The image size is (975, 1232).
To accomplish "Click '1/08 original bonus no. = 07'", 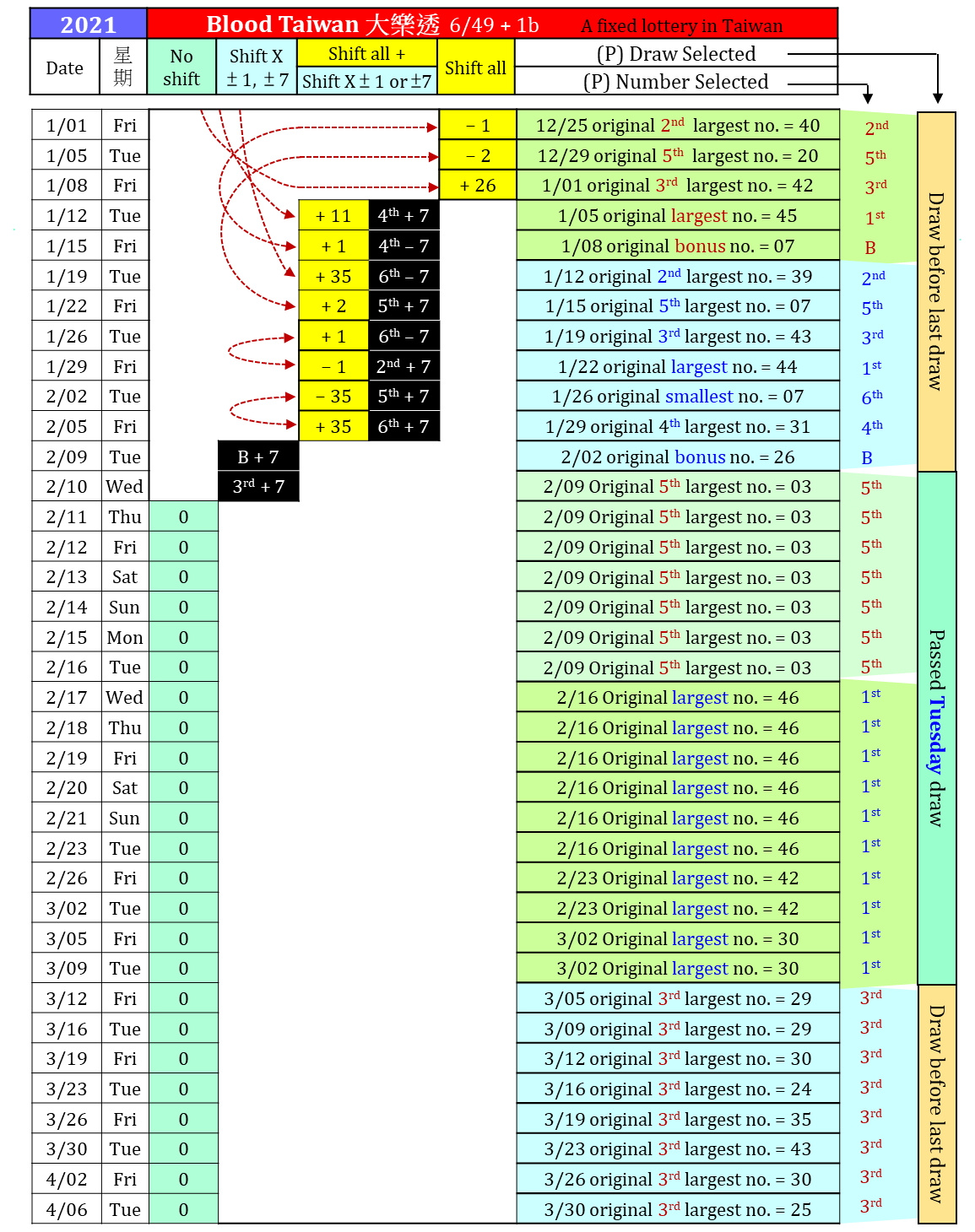I will coord(678,246).
